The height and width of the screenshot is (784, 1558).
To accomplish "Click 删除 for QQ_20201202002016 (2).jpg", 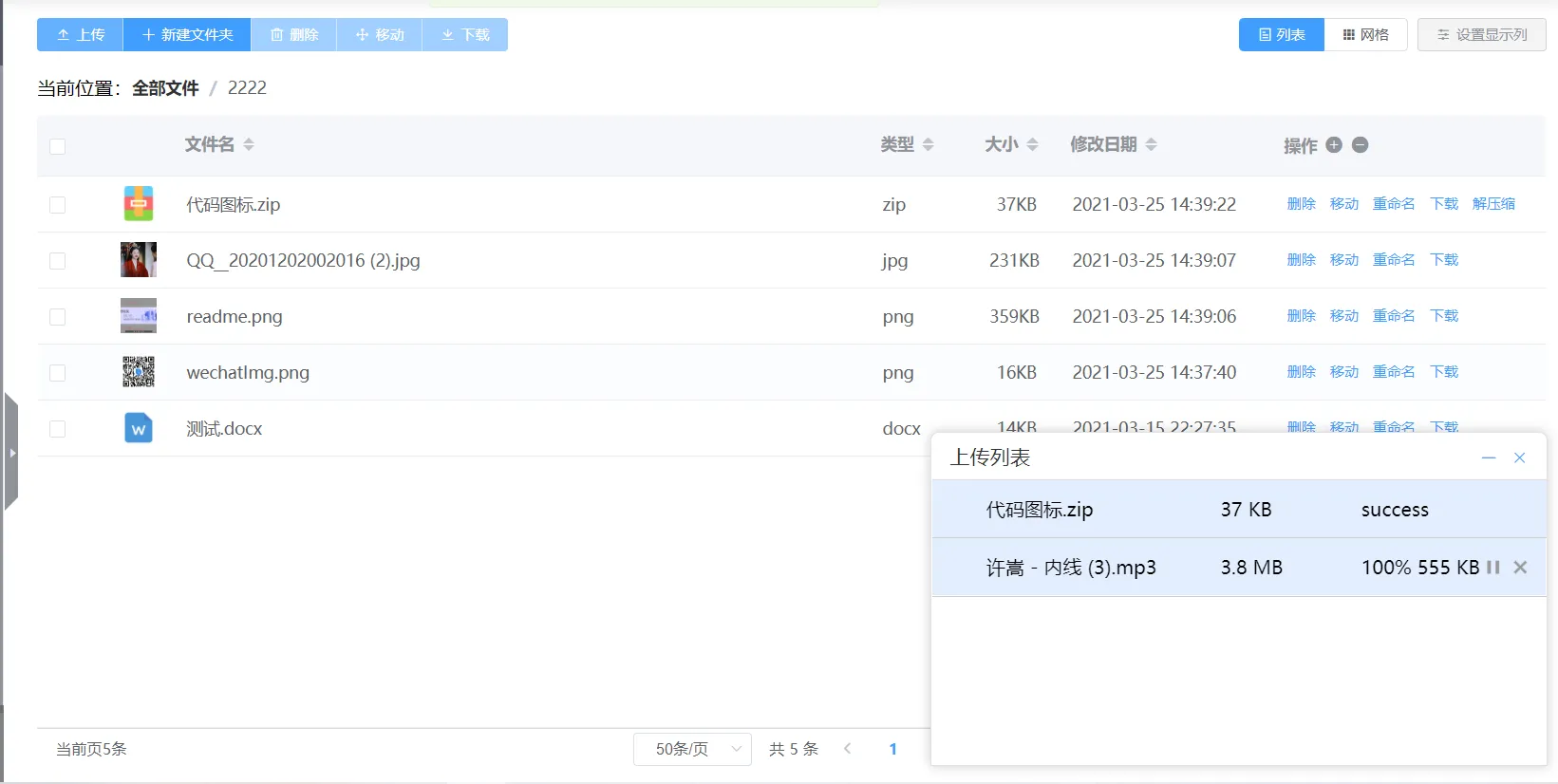I will coord(1302,260).
